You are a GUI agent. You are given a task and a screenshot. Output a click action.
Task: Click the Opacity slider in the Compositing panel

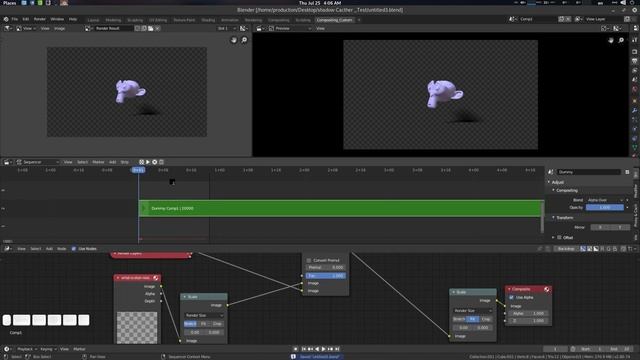click(x=604, y=208)
